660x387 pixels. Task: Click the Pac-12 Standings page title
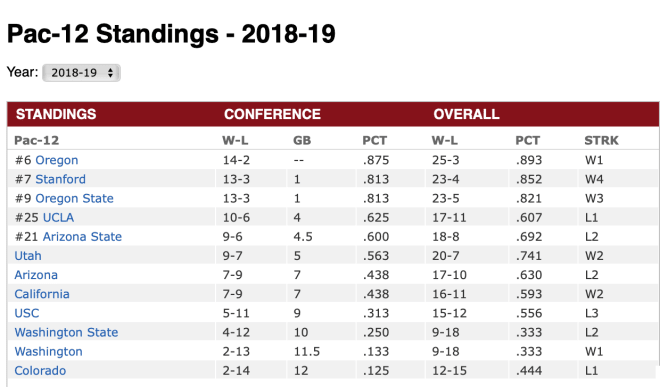click(171, 34)
